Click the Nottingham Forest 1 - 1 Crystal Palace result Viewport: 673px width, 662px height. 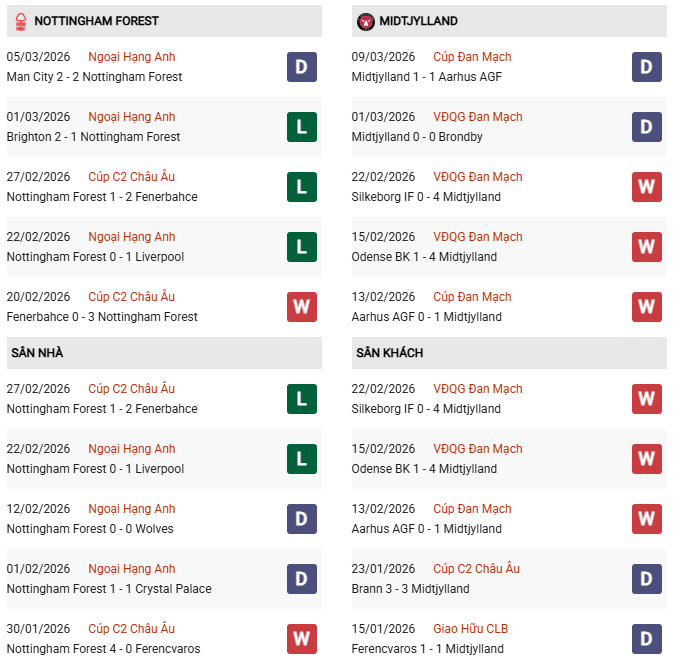[x=109, y=589]
